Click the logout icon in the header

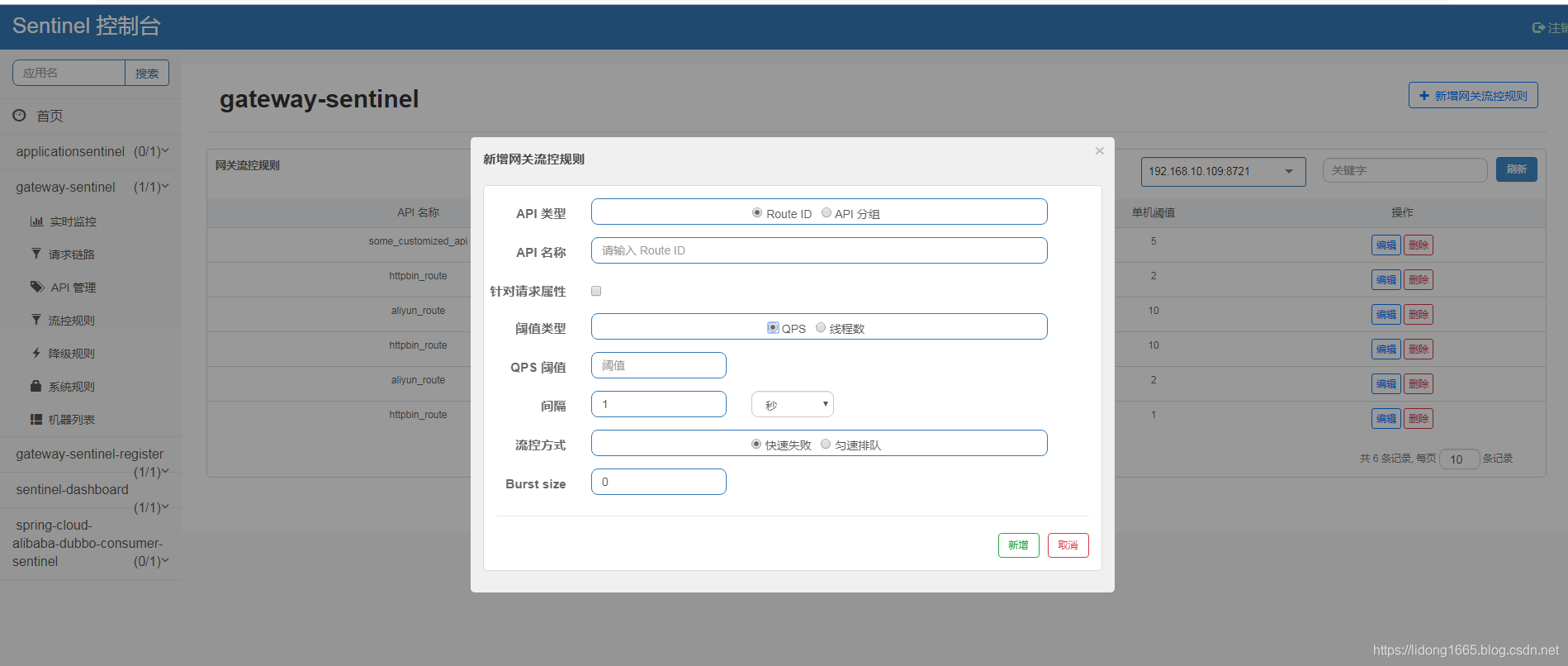click(x=1538, y=27)
